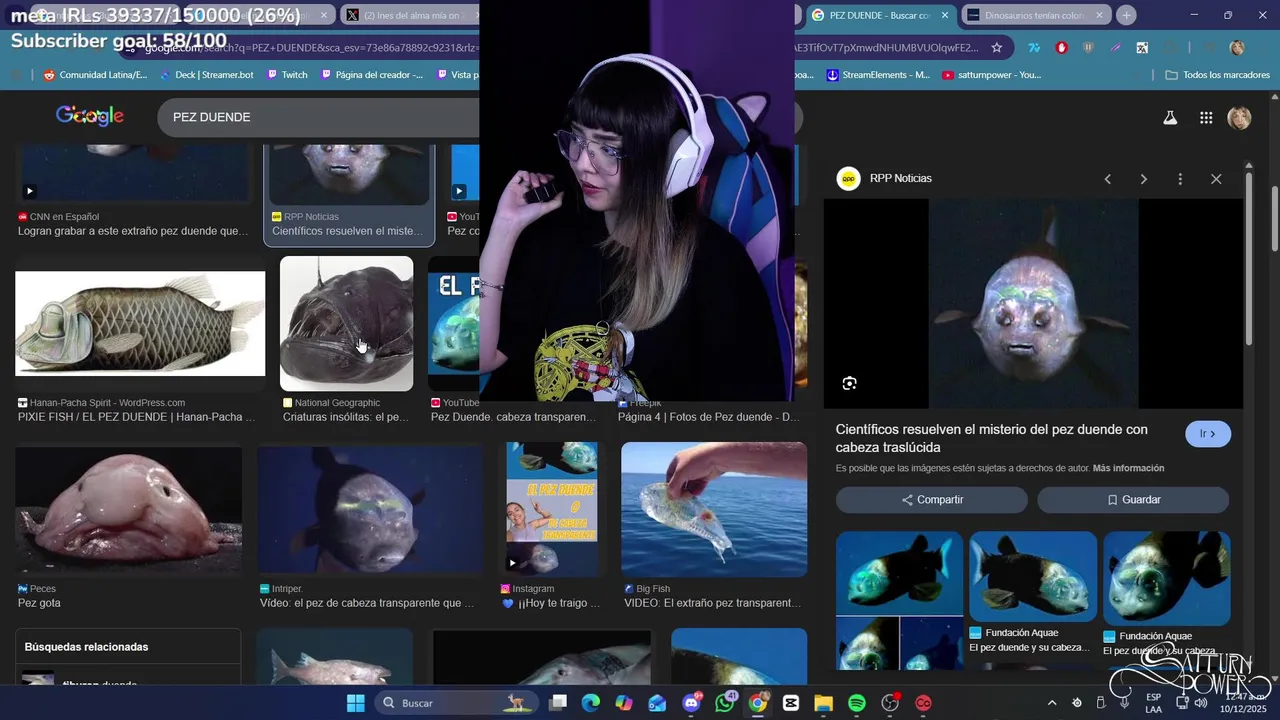The height and width of the screenshot is (720, 1280).
Task: Click Guardar button
Action: pyautogui.click(x=1133, y=500)
